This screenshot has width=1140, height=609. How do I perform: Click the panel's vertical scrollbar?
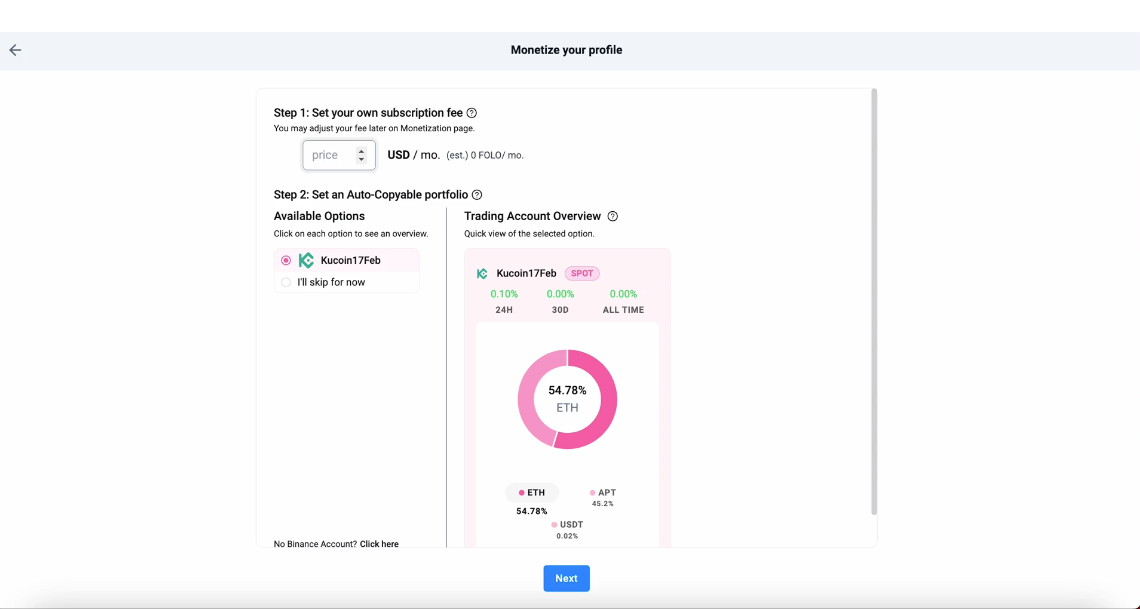pos(874,302)
